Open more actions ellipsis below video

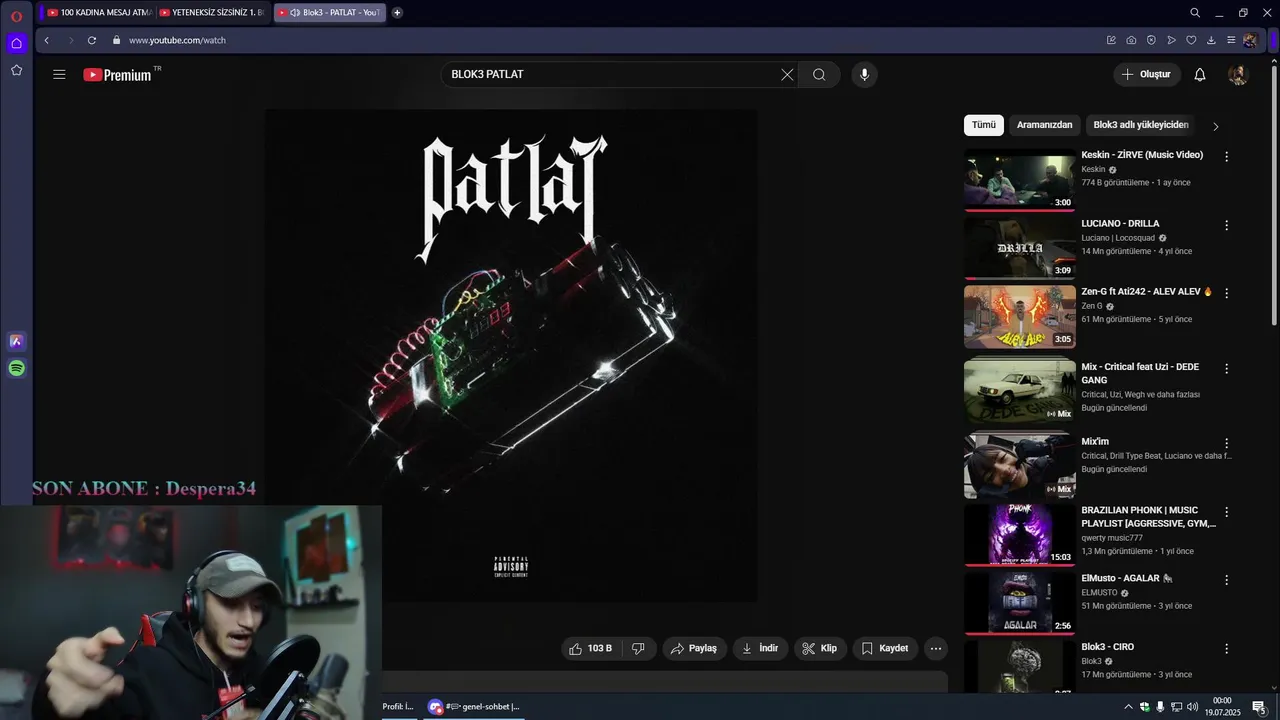936,648
